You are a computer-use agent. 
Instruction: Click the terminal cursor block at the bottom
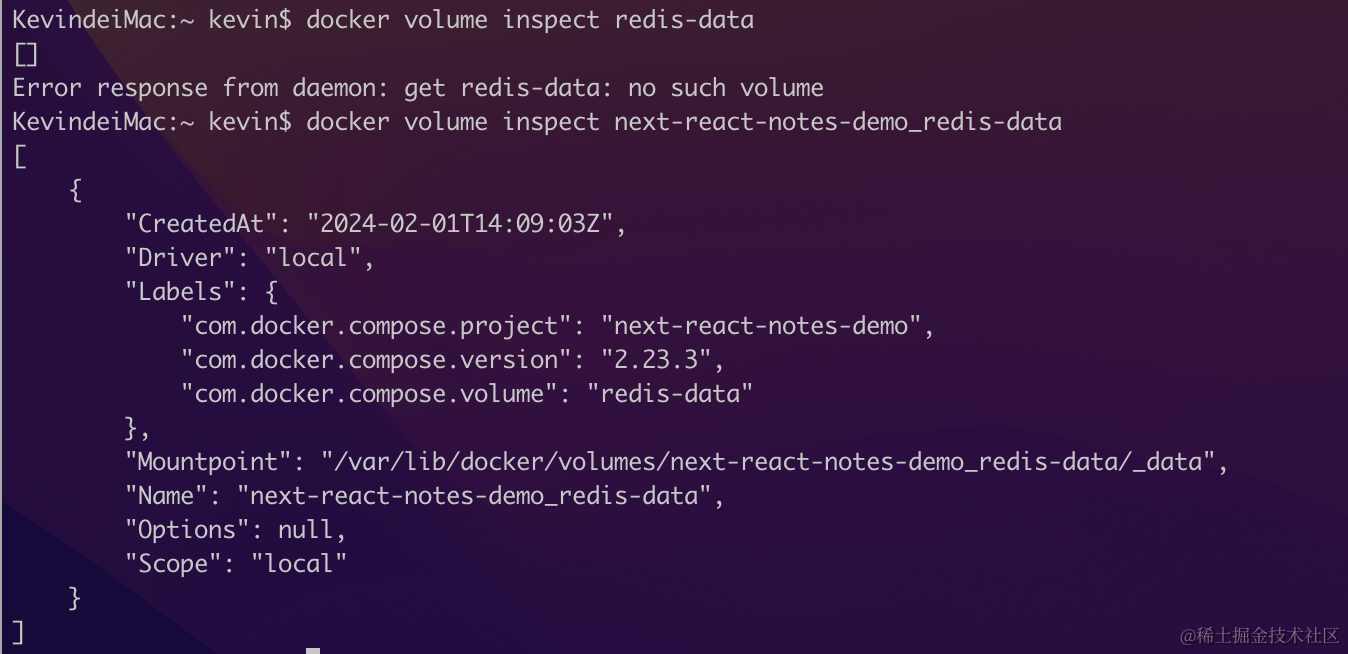click(313, 650)
